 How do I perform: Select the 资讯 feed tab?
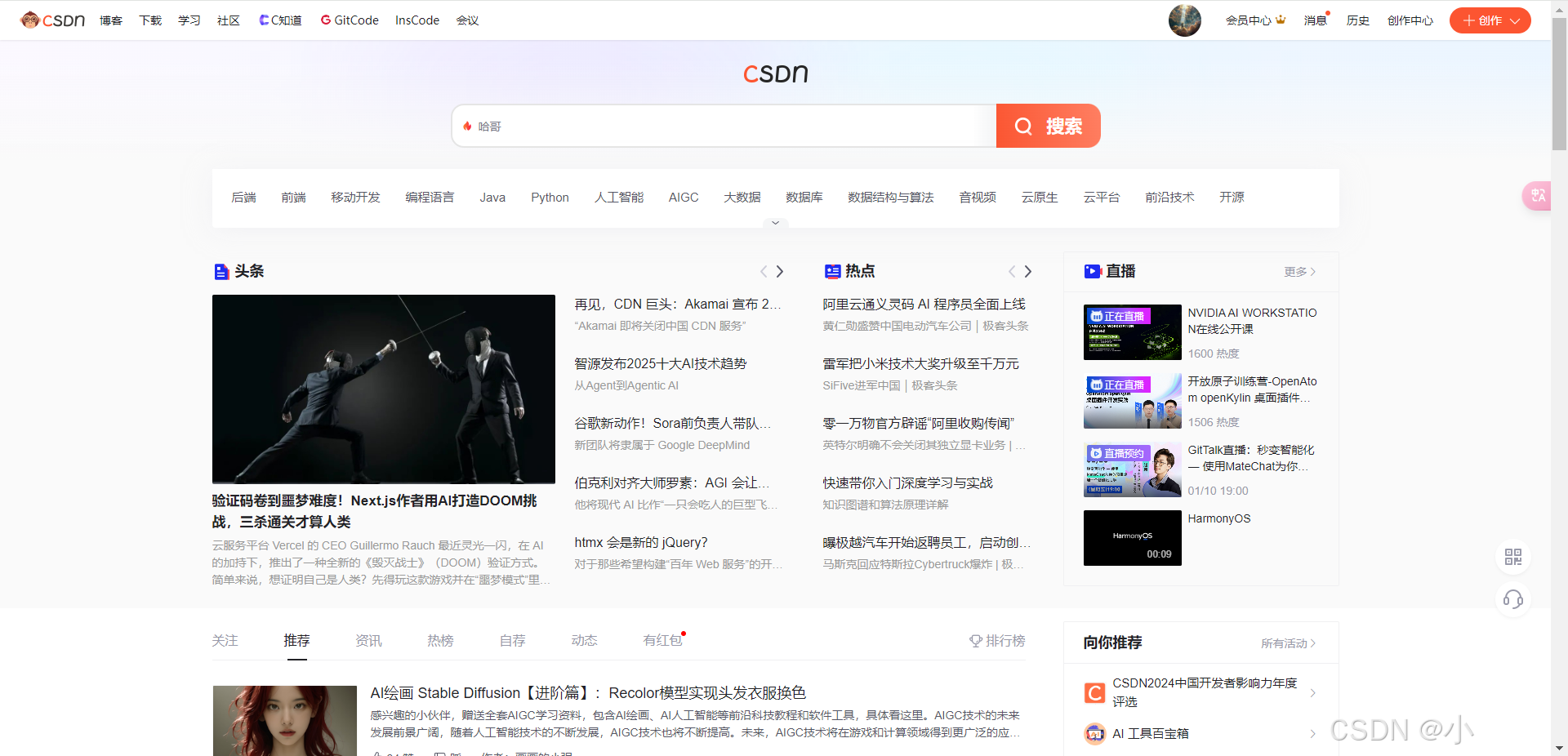click(368, 641)
